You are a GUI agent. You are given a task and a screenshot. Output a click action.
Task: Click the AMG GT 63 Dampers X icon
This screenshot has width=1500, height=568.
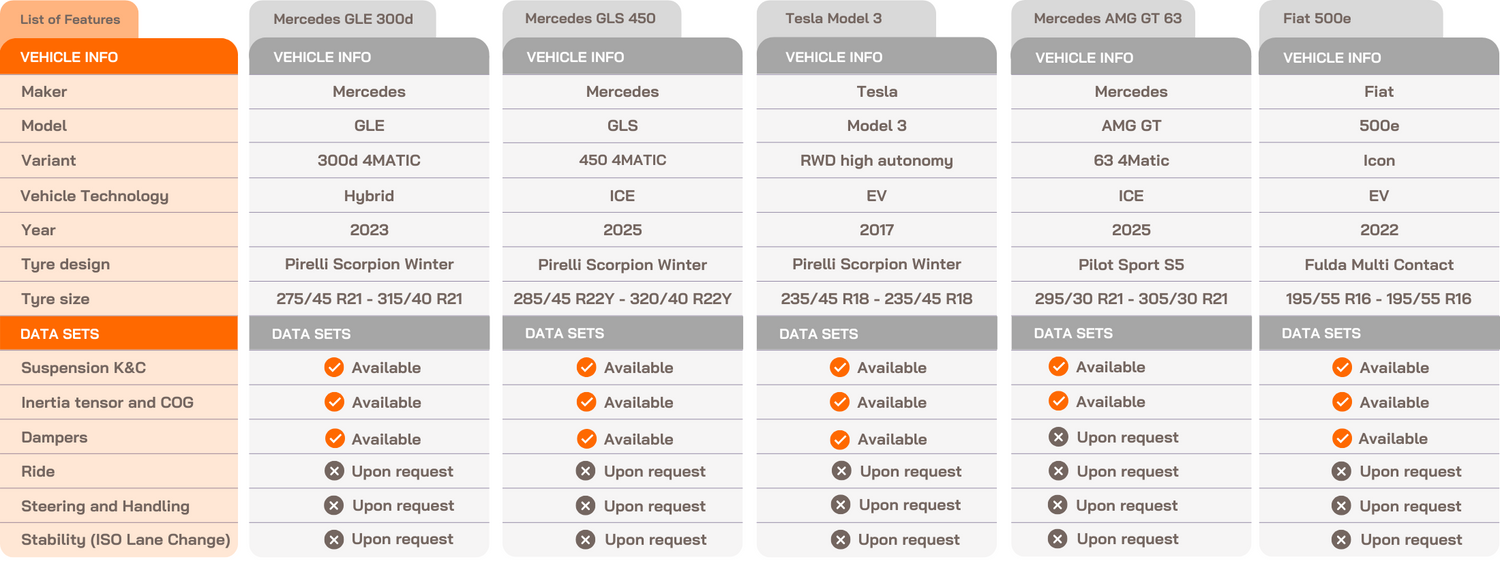point(1058,437)
